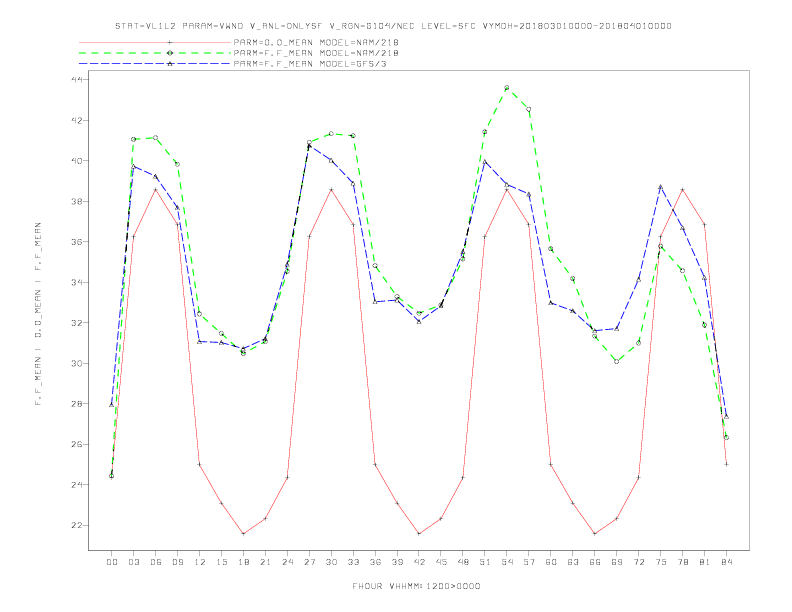
Task: Click x-axis forecast hour label 78
Action: 682,562
